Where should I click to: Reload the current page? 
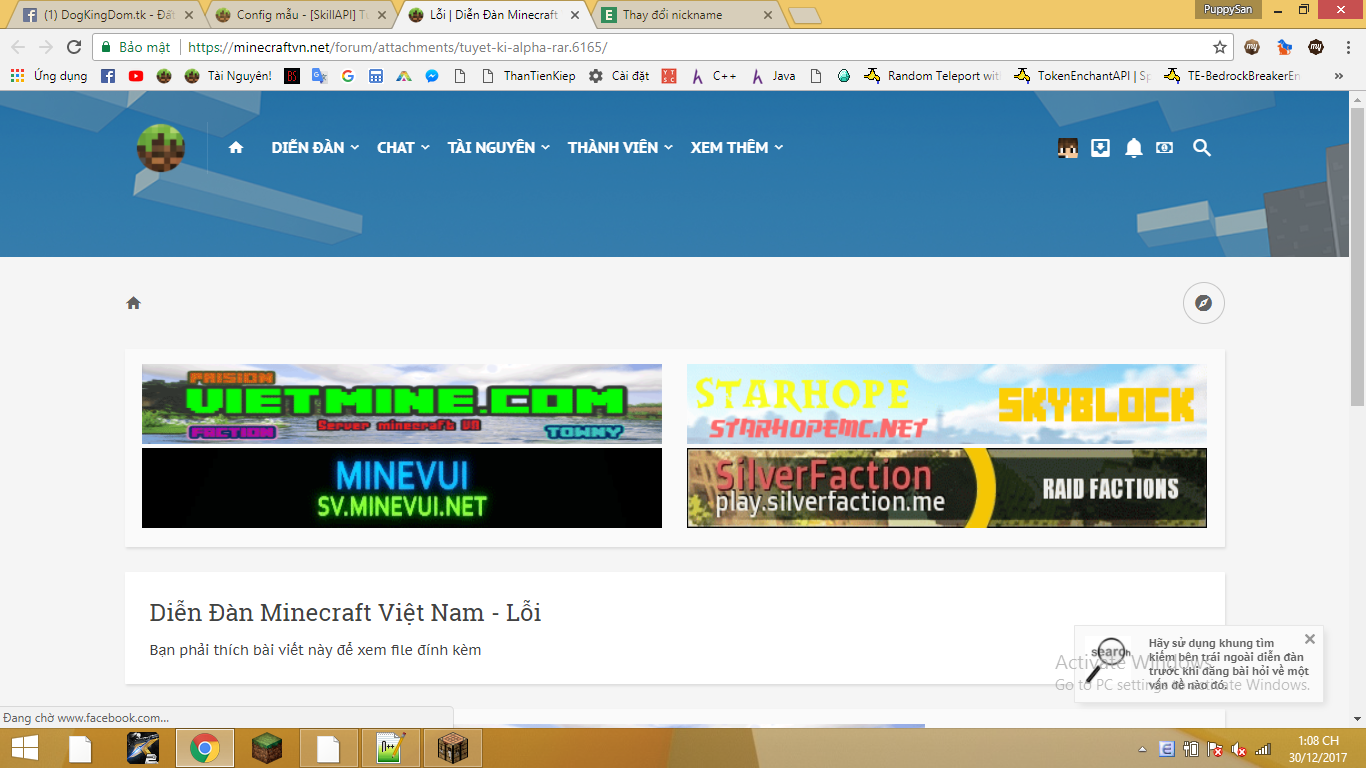point(74,47)
